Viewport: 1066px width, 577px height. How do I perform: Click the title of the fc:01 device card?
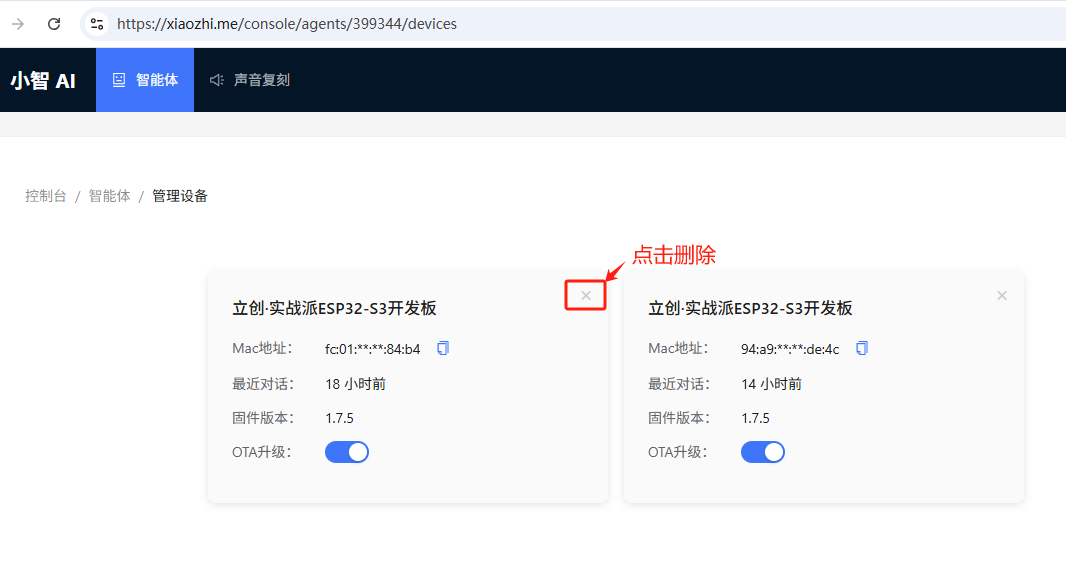click(334, 309)
